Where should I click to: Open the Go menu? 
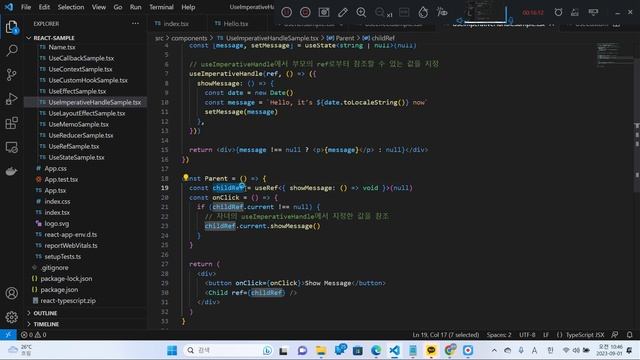point(118,7)
